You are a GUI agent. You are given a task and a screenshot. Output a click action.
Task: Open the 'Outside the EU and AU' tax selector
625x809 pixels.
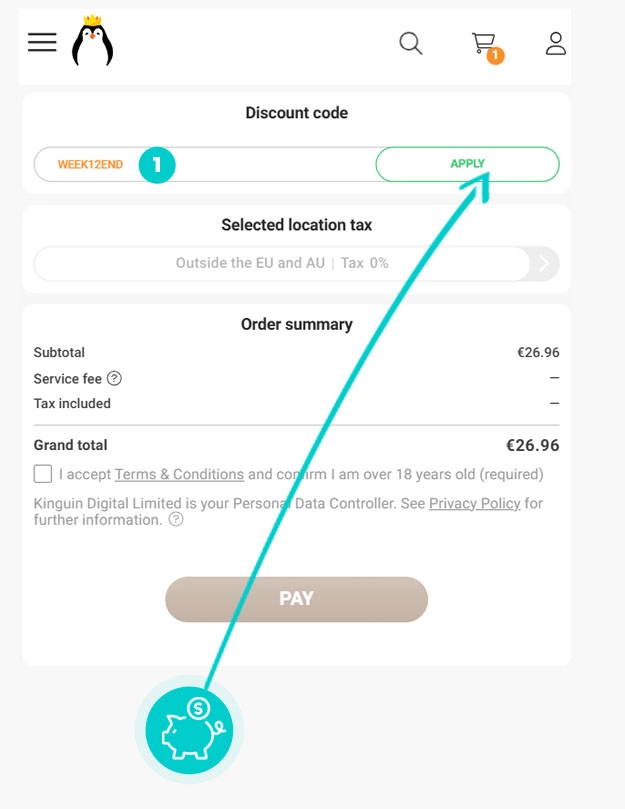point(282,263)
